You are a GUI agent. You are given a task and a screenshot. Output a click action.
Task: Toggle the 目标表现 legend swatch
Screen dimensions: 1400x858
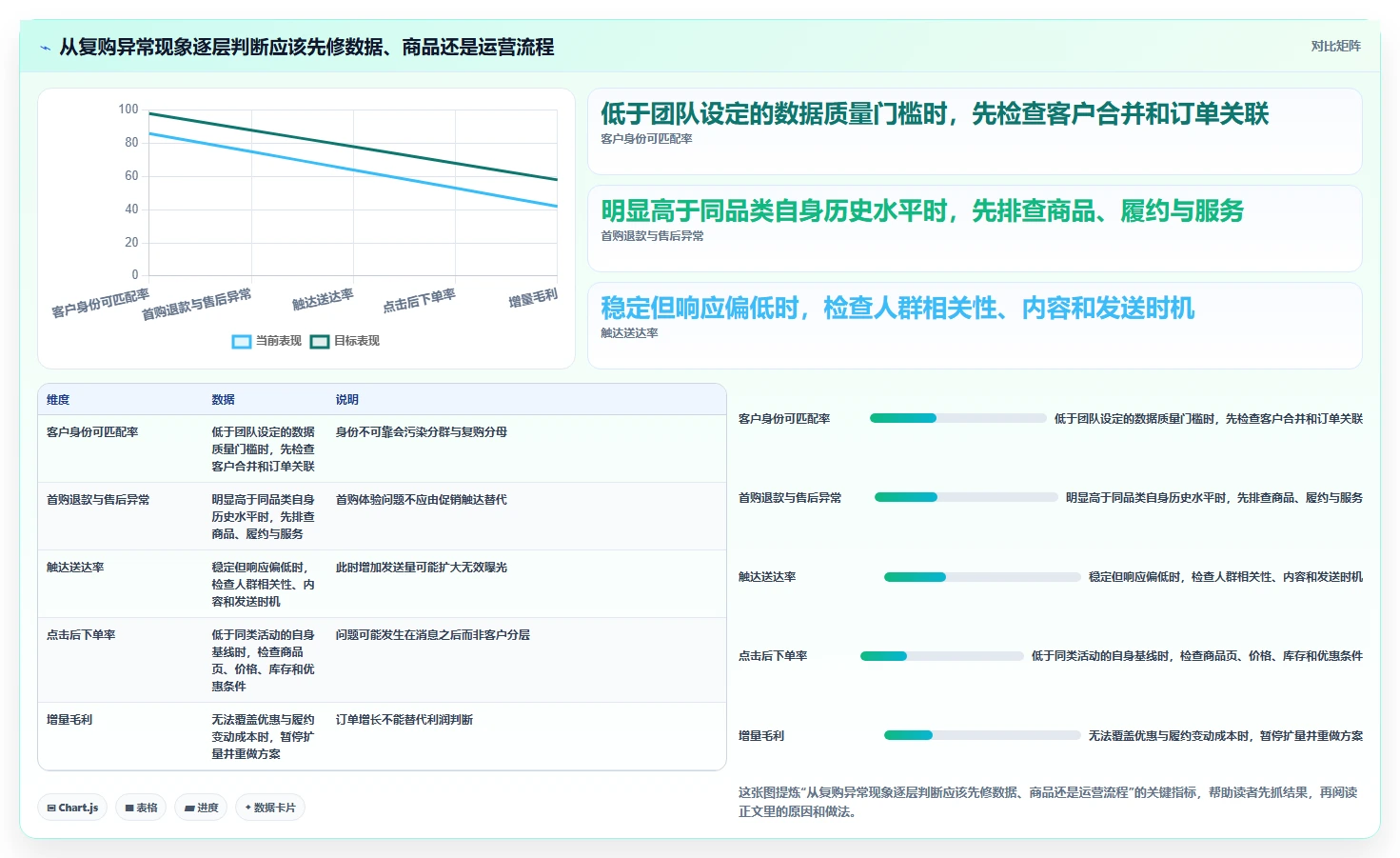(x=320, y=341)
